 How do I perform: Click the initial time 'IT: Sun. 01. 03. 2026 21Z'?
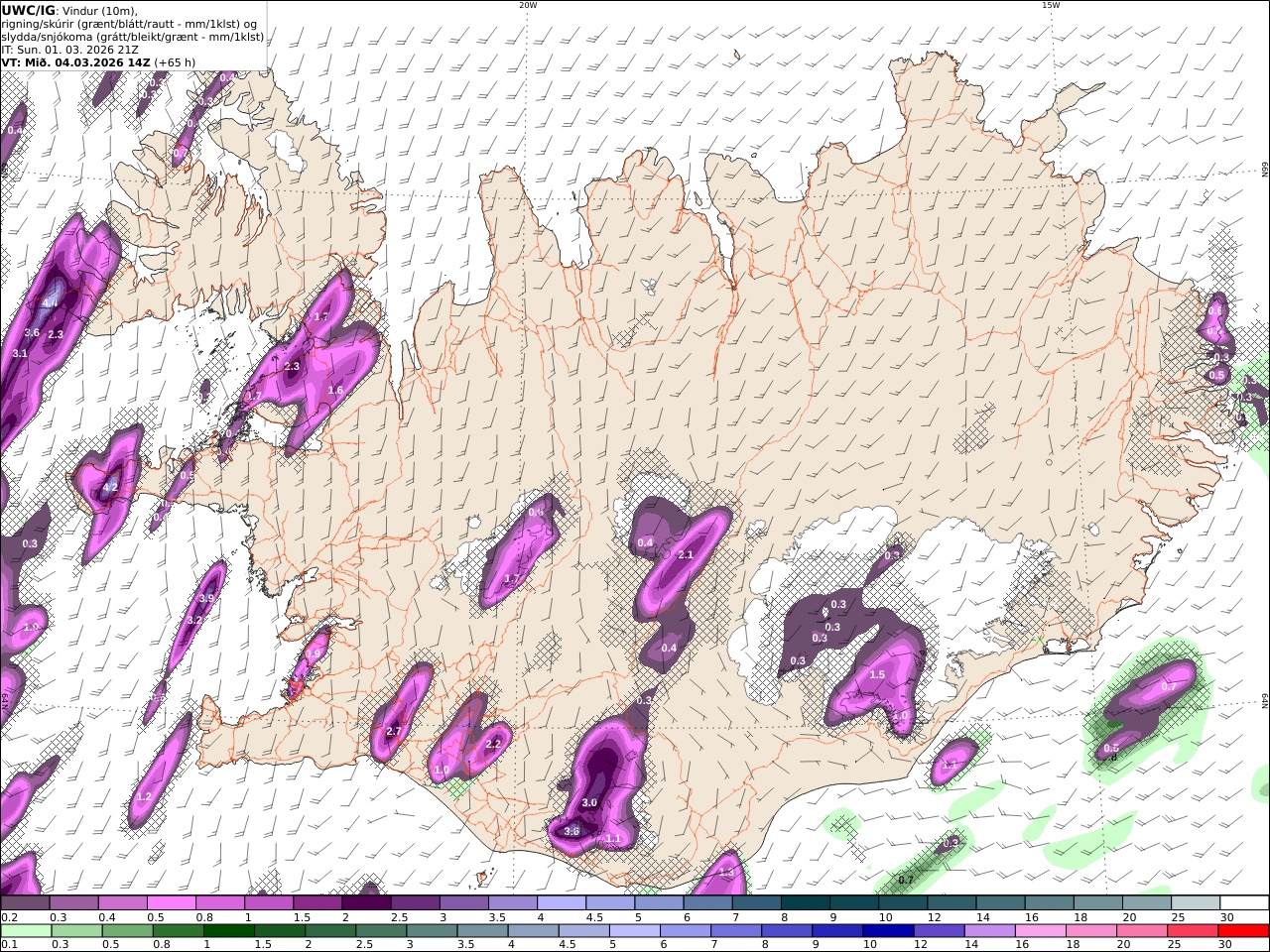click(69, 50)
